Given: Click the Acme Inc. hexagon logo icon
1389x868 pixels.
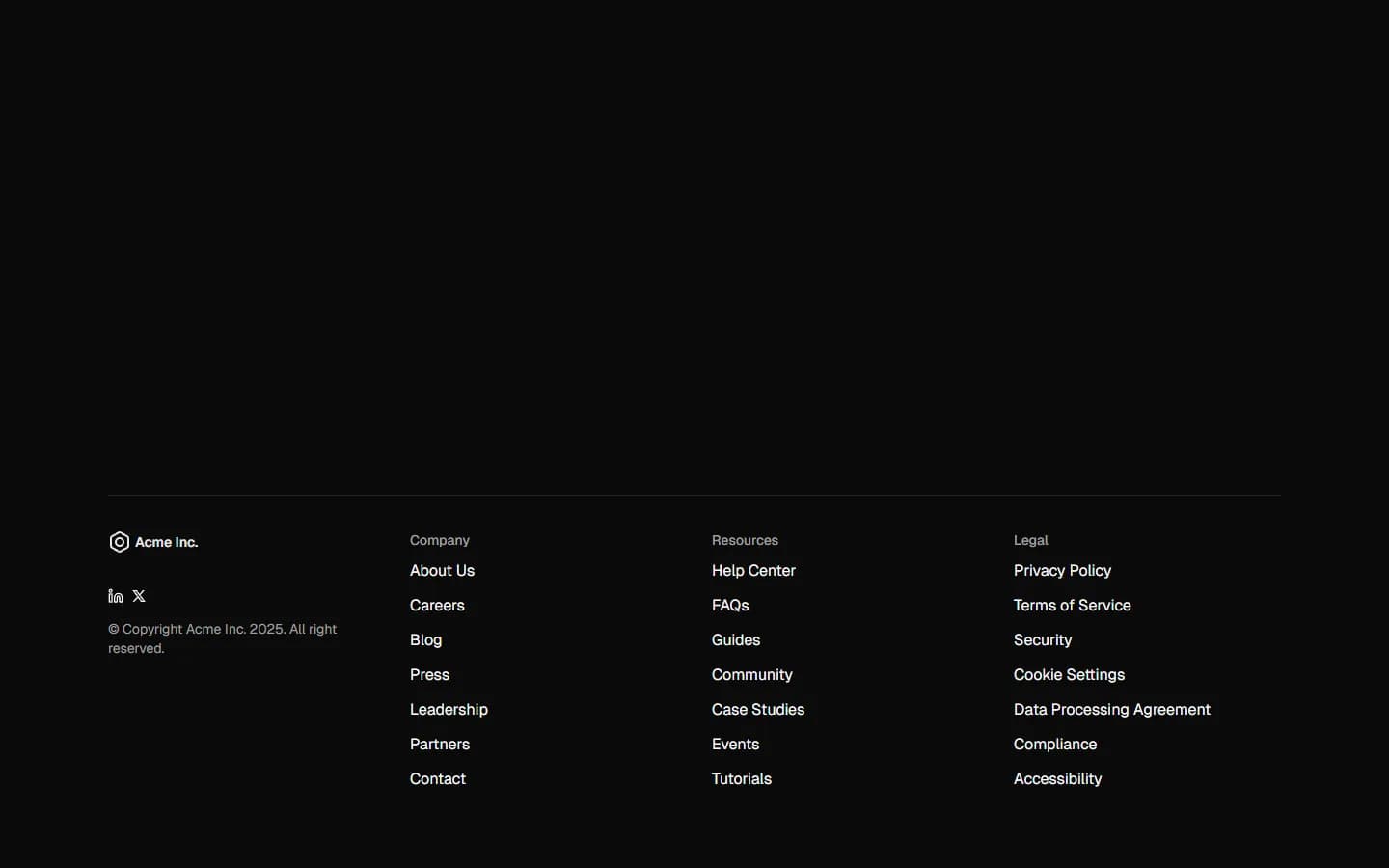Looking at the screenshot, I should pyautogui.click(x=119, y=542).
